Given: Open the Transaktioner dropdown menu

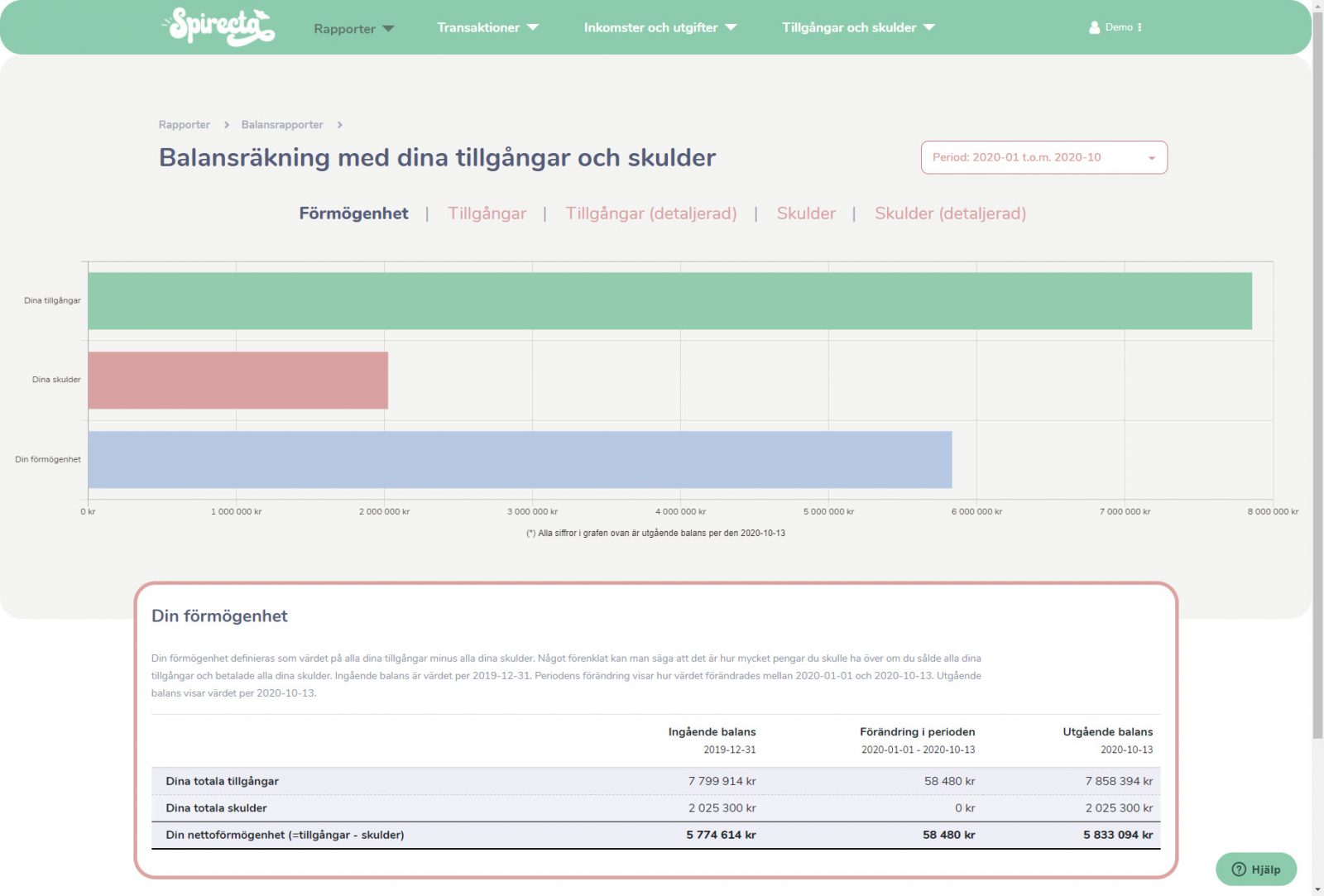Looking at the screenshot, I should pos(487,27).
